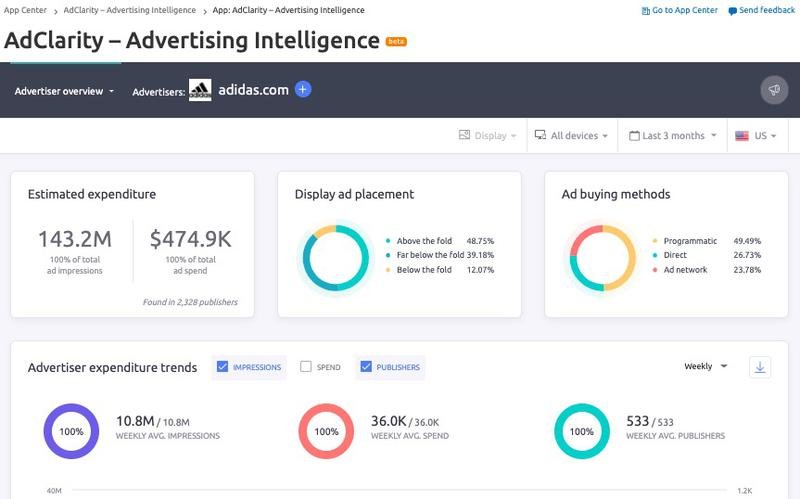The image size is (800, 499).
Task: Click the 143.2M impressions value
Action: [x=74, y=239]
